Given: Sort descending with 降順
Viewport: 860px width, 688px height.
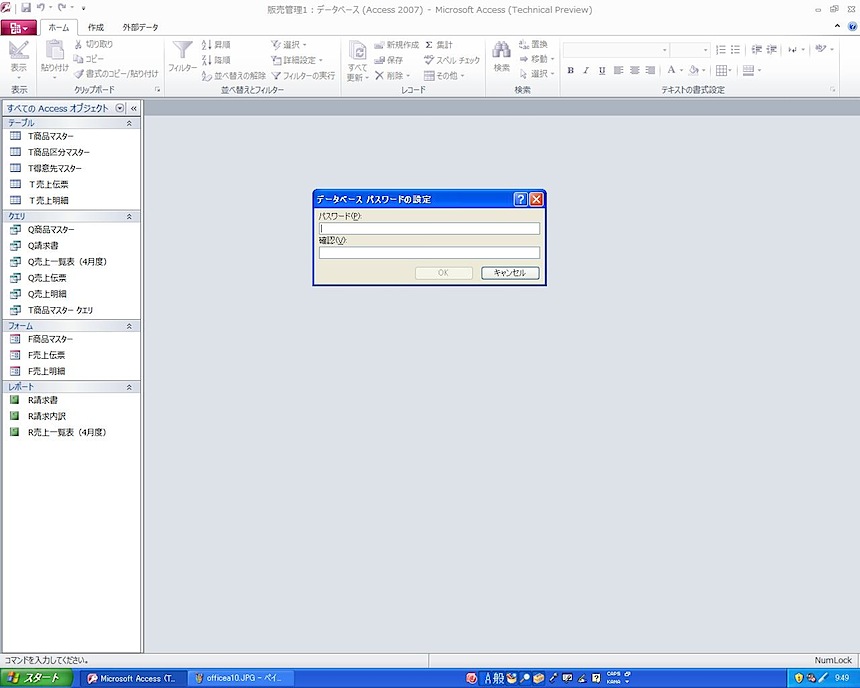Looking at the screenshot, I should (216, 59).
